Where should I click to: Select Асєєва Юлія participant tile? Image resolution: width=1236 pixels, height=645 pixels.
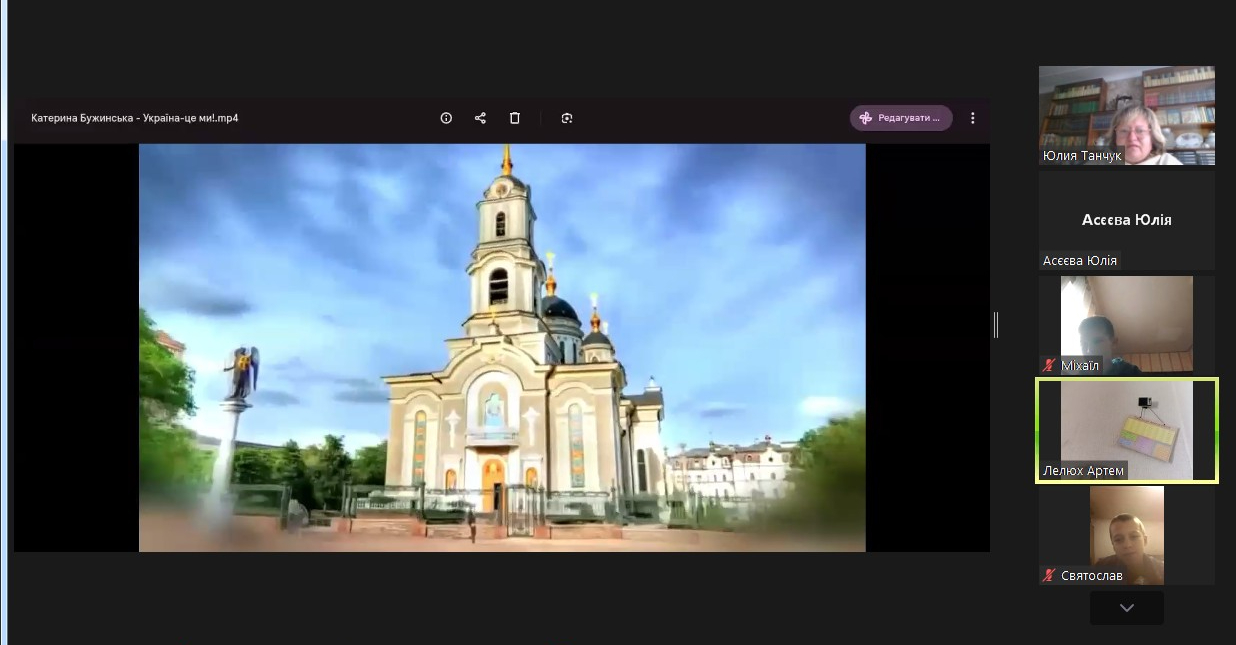click(1126, 220)
